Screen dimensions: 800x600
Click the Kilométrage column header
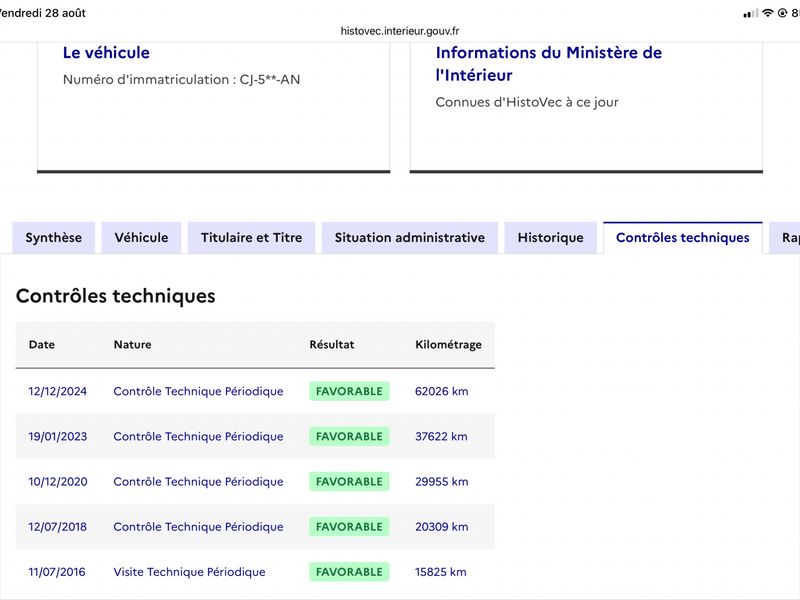448,345
